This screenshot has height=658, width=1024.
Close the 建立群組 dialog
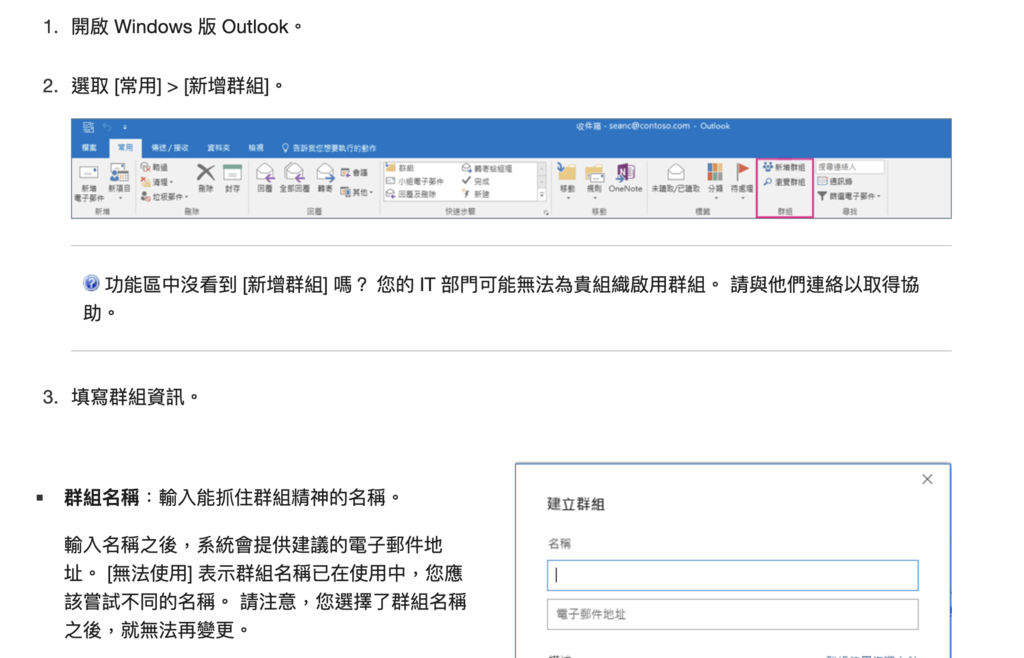click(927, 479)
